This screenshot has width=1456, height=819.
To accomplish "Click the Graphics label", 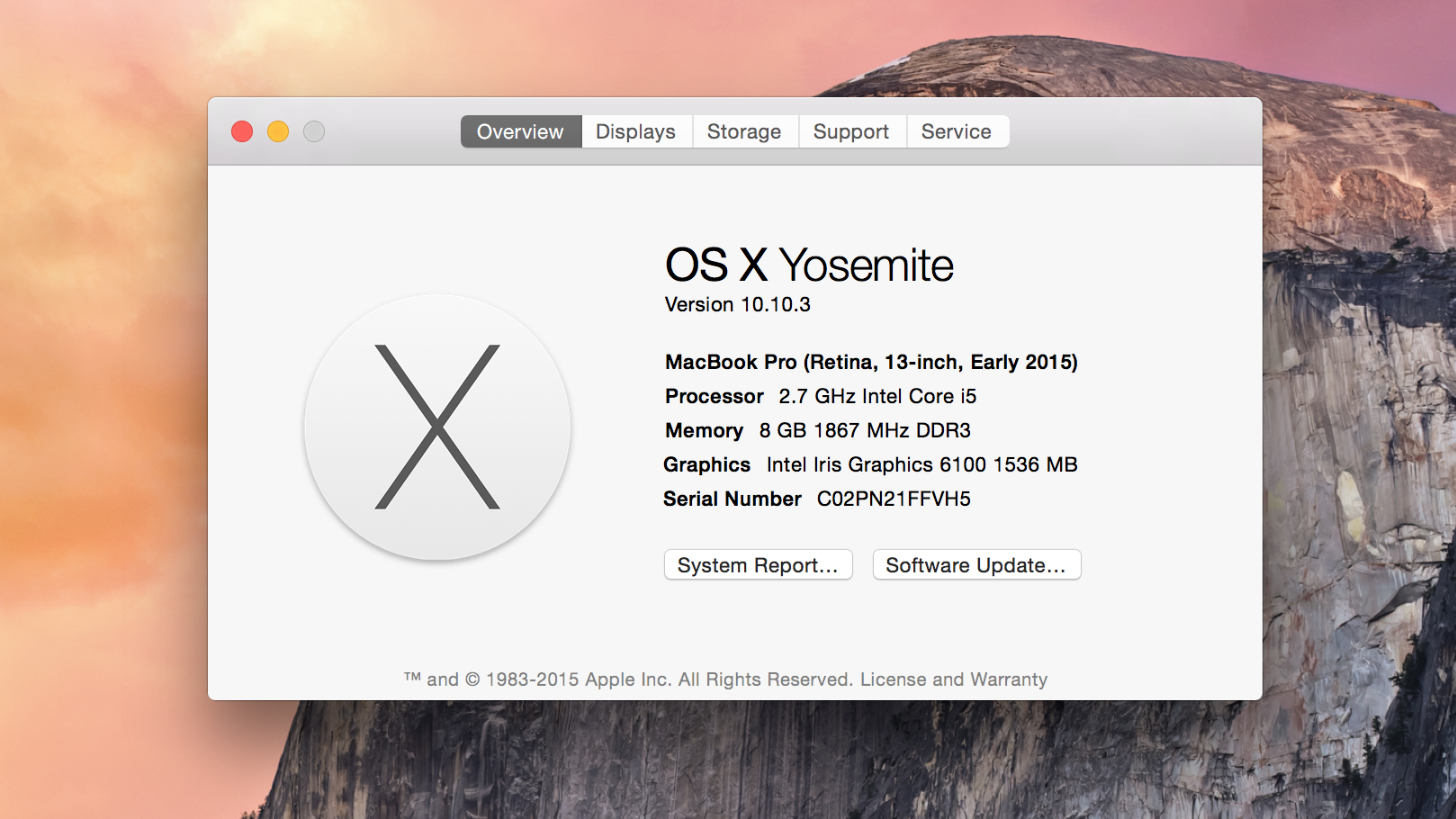I will tap(707, 465).
